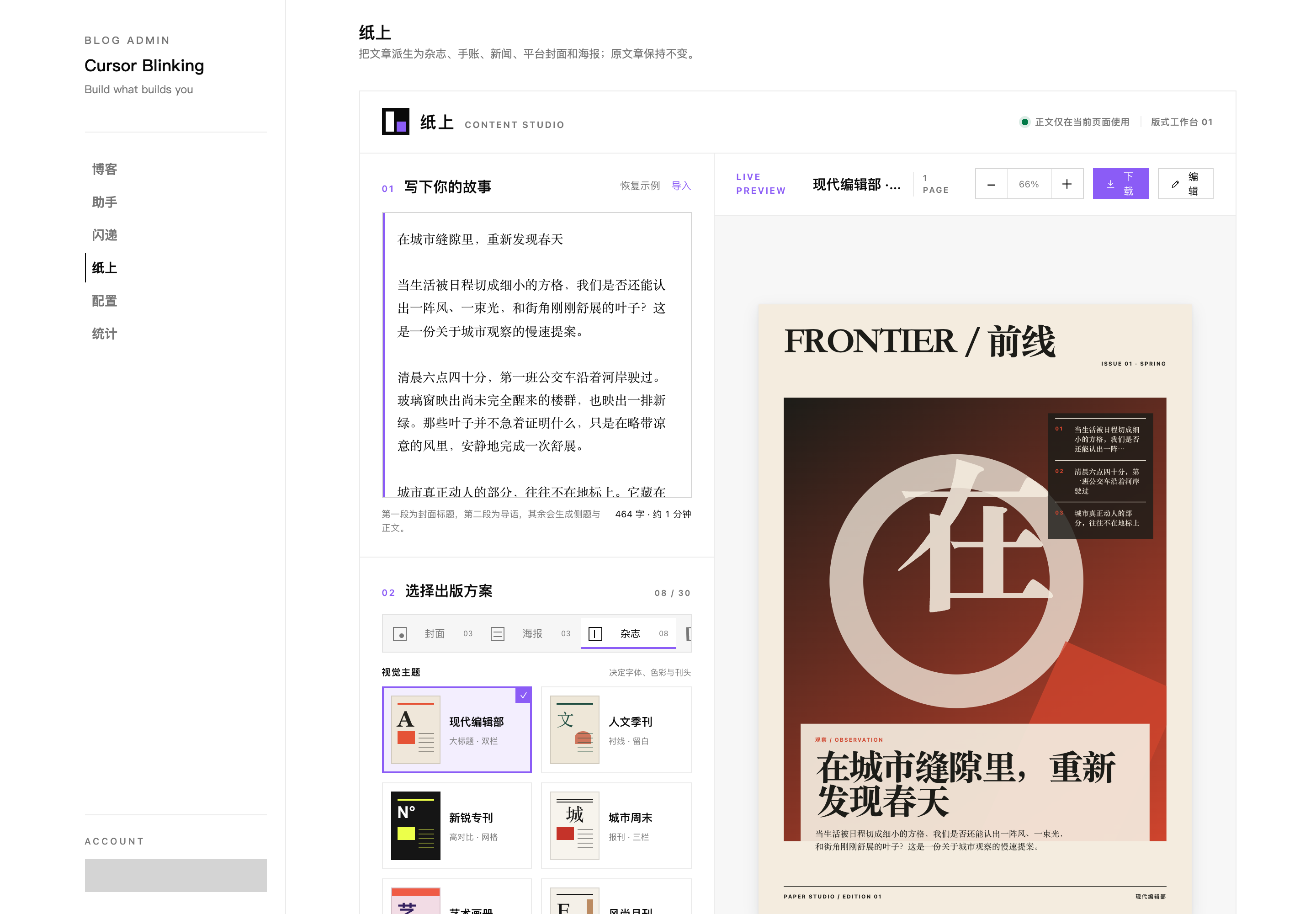Click the 观察 / OBSERVATION label

[849, 740]
